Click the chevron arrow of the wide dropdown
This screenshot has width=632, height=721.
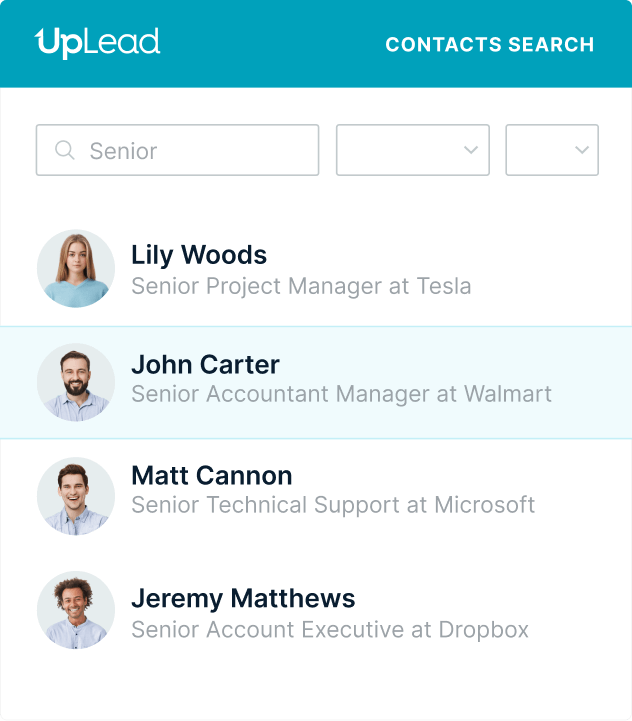471,150
